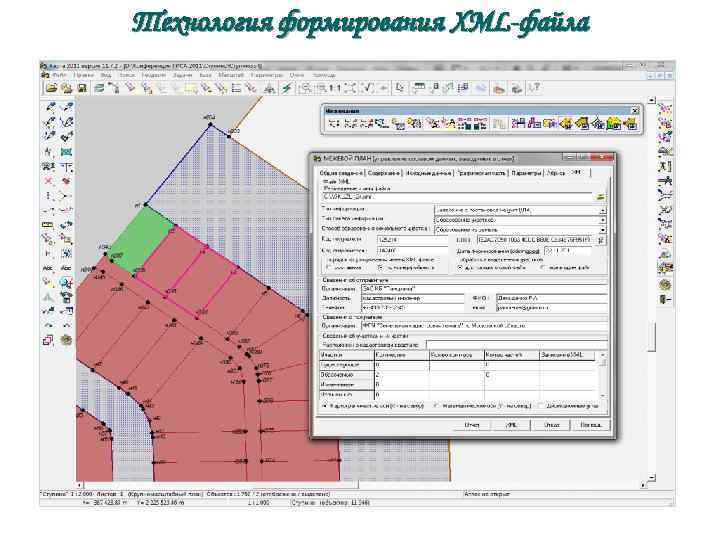Close the Межевание floating toolbar
Viewport: 720px width, 540px height.
coord(635,111)
